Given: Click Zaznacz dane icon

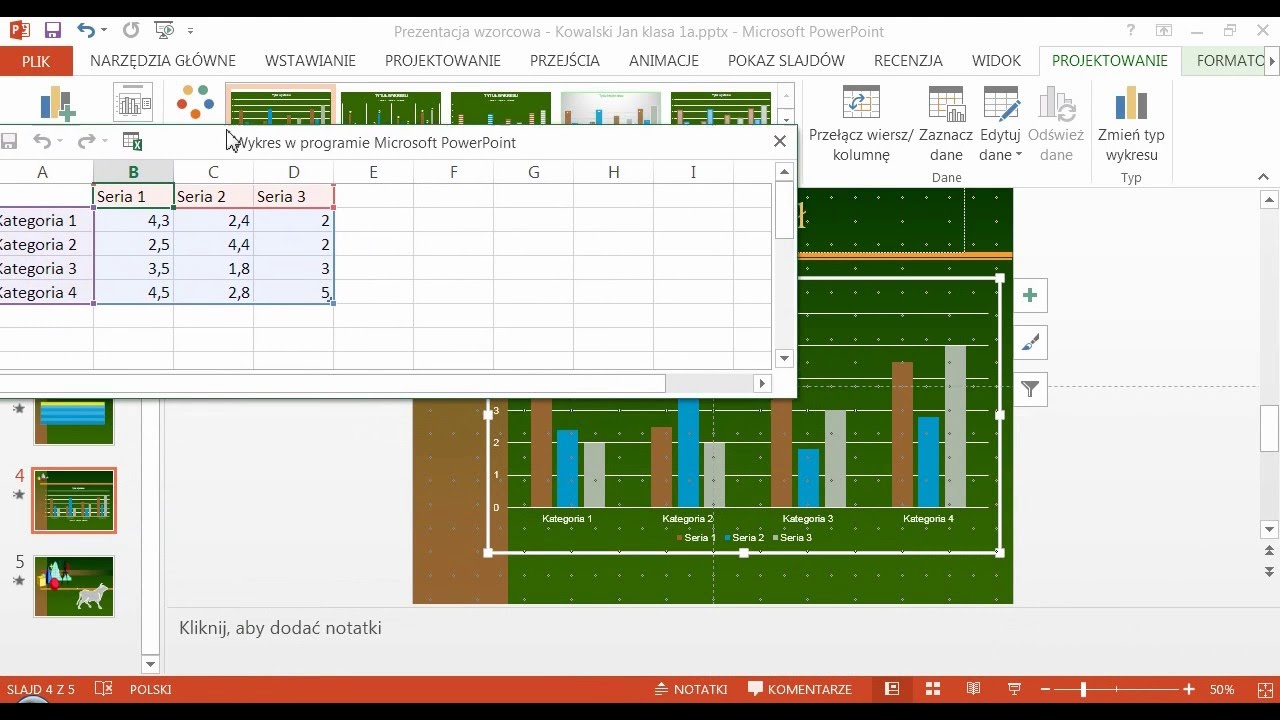Looking at the screenshot, I should (946, 104).
